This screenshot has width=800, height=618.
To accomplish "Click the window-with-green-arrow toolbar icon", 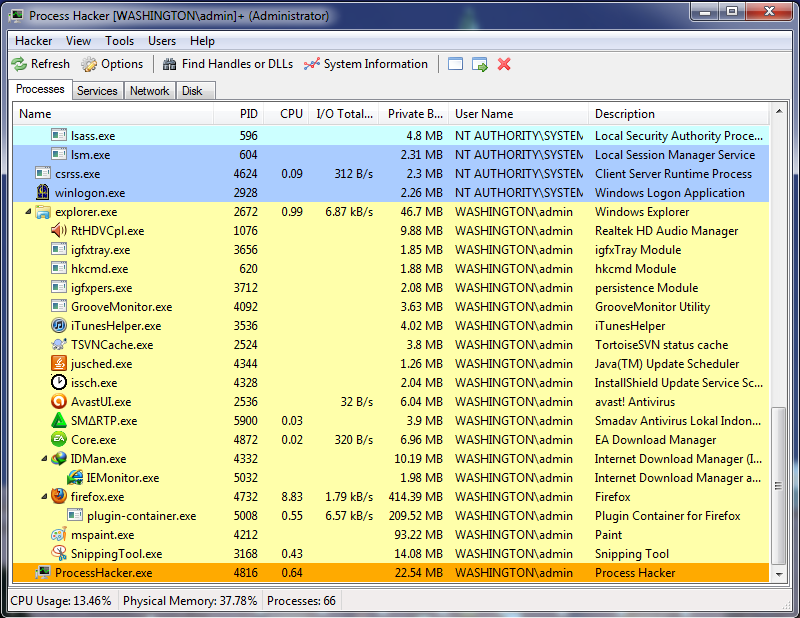I will click(479, 63).
